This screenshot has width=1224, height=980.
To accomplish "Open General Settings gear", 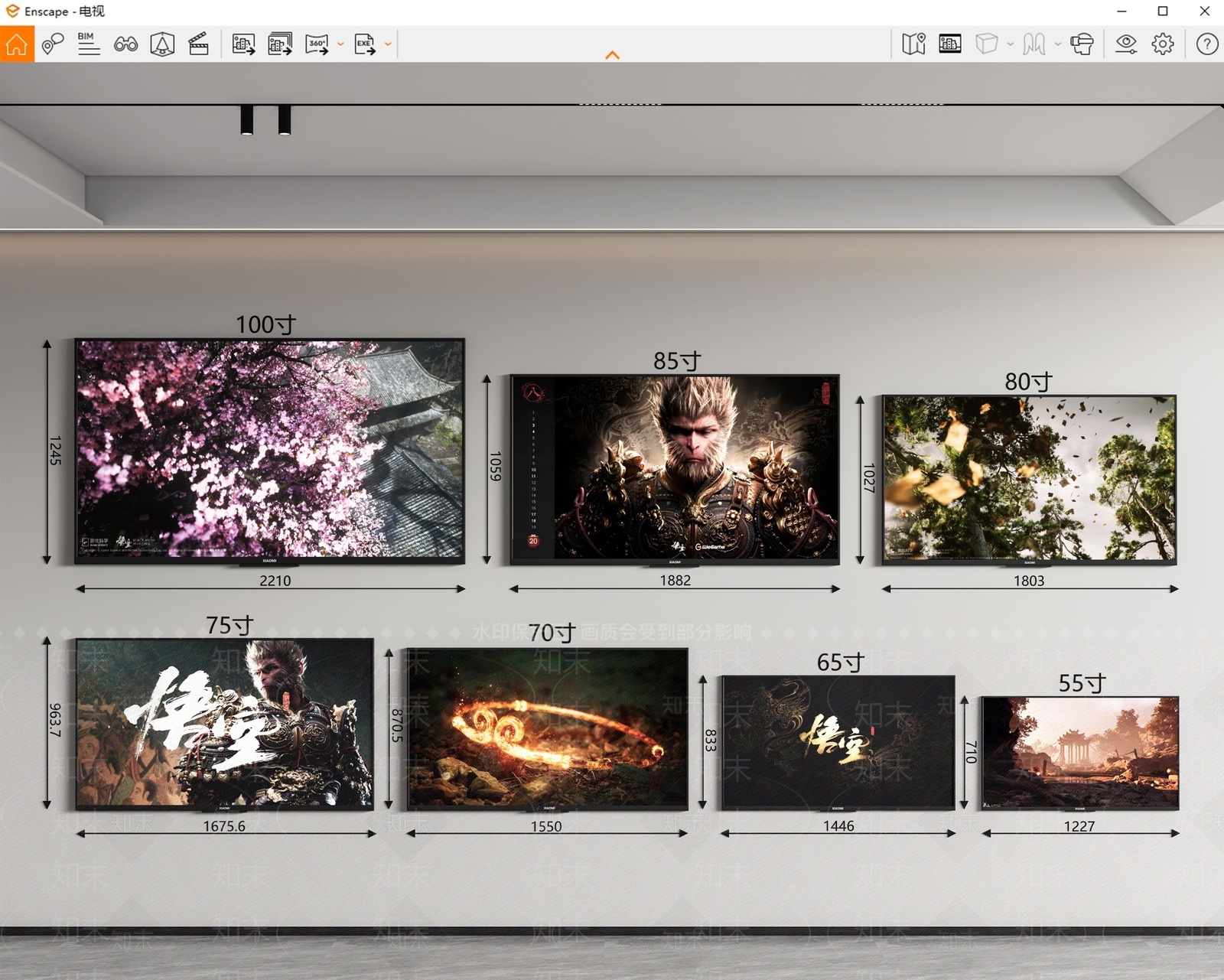I will click(1163, 44).
